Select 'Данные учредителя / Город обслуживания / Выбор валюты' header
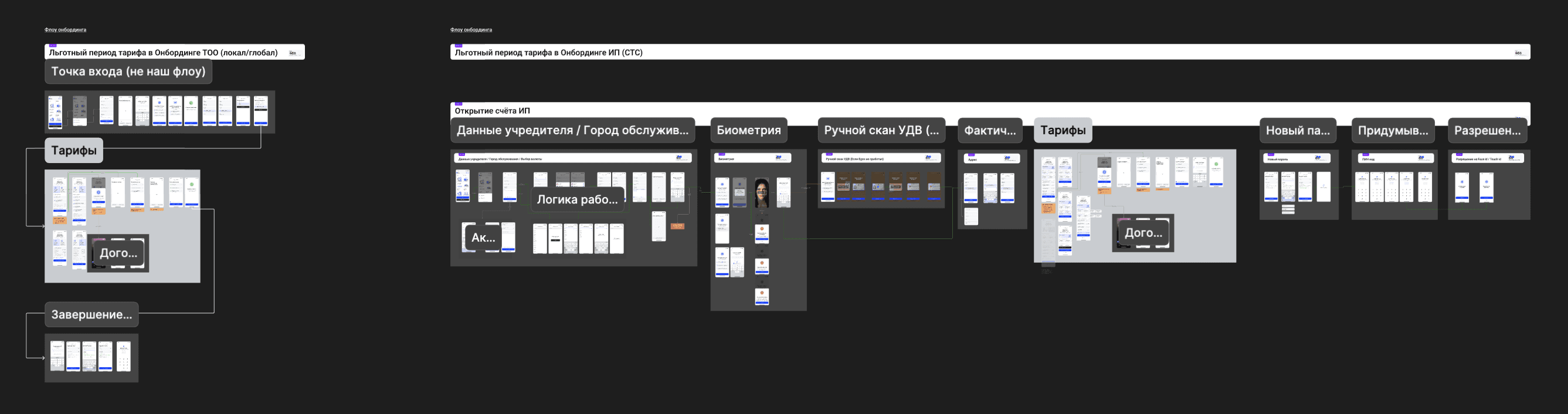 (500, 159)
